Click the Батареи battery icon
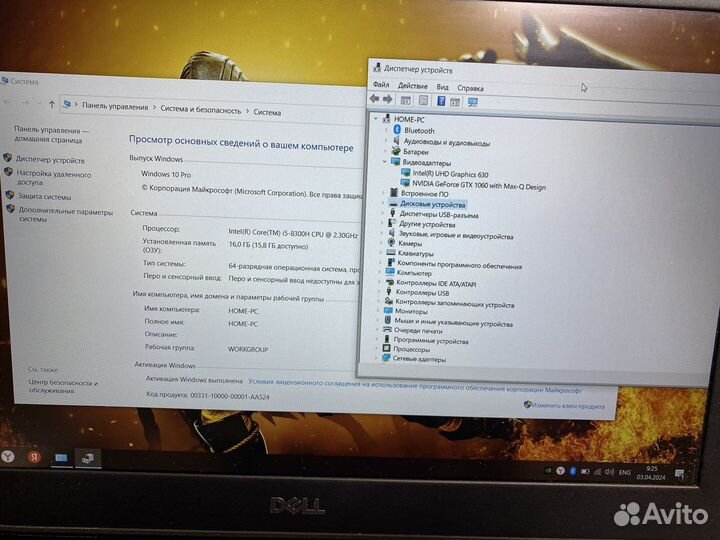Viewport: 720px width, 540px height. click(x=396, y=151)
